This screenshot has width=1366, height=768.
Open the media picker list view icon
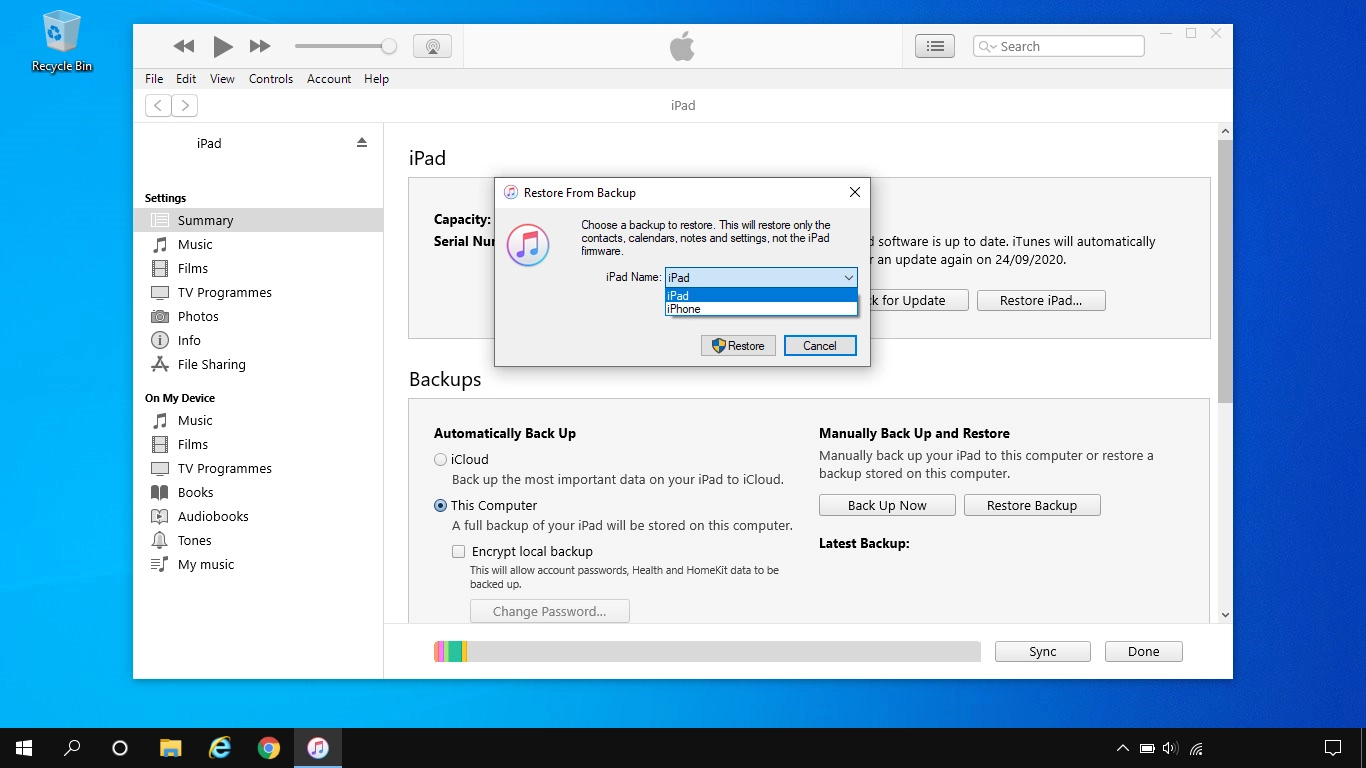click(x=934, y=45)
